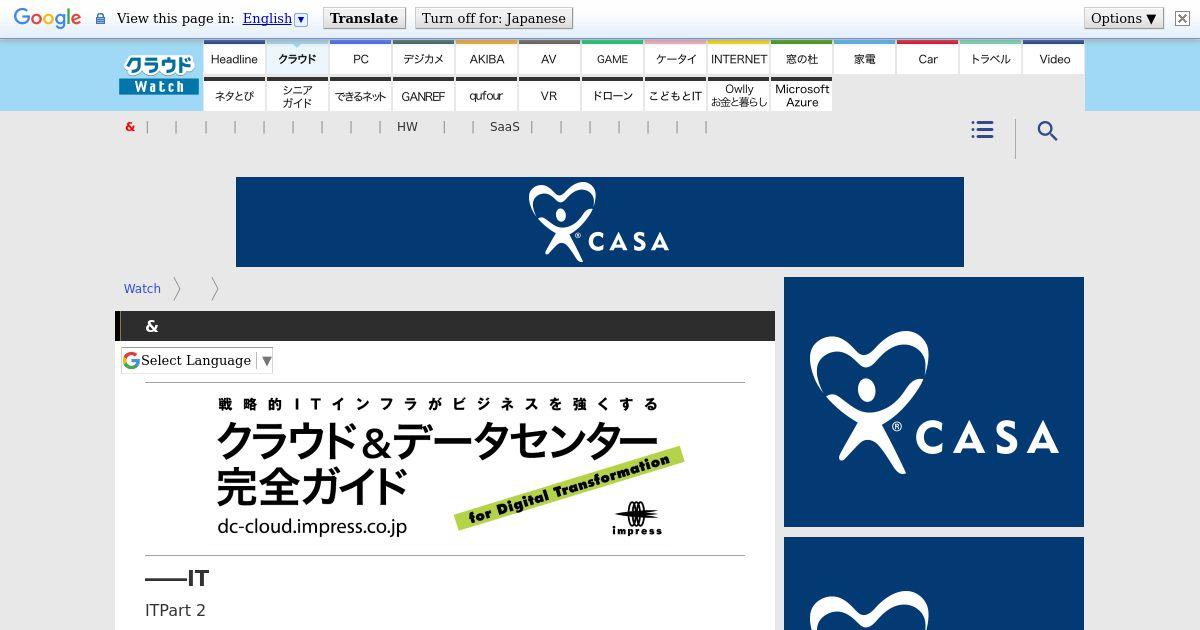Screen dimensions: 1200x630
Task: Go to the AKIBA tab
Action: 487,59
